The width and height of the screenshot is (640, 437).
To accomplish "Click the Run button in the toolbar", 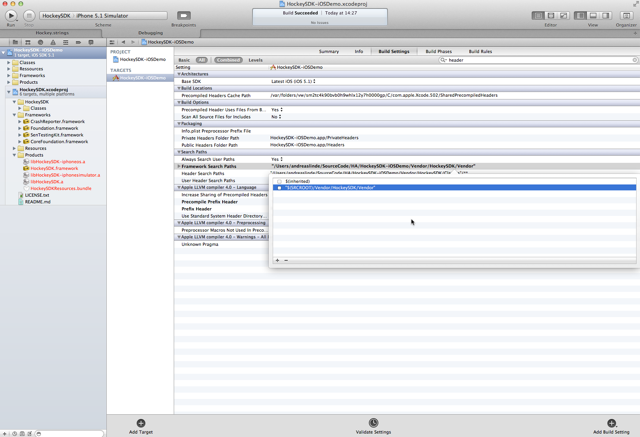I will click(x=11, y=15).
